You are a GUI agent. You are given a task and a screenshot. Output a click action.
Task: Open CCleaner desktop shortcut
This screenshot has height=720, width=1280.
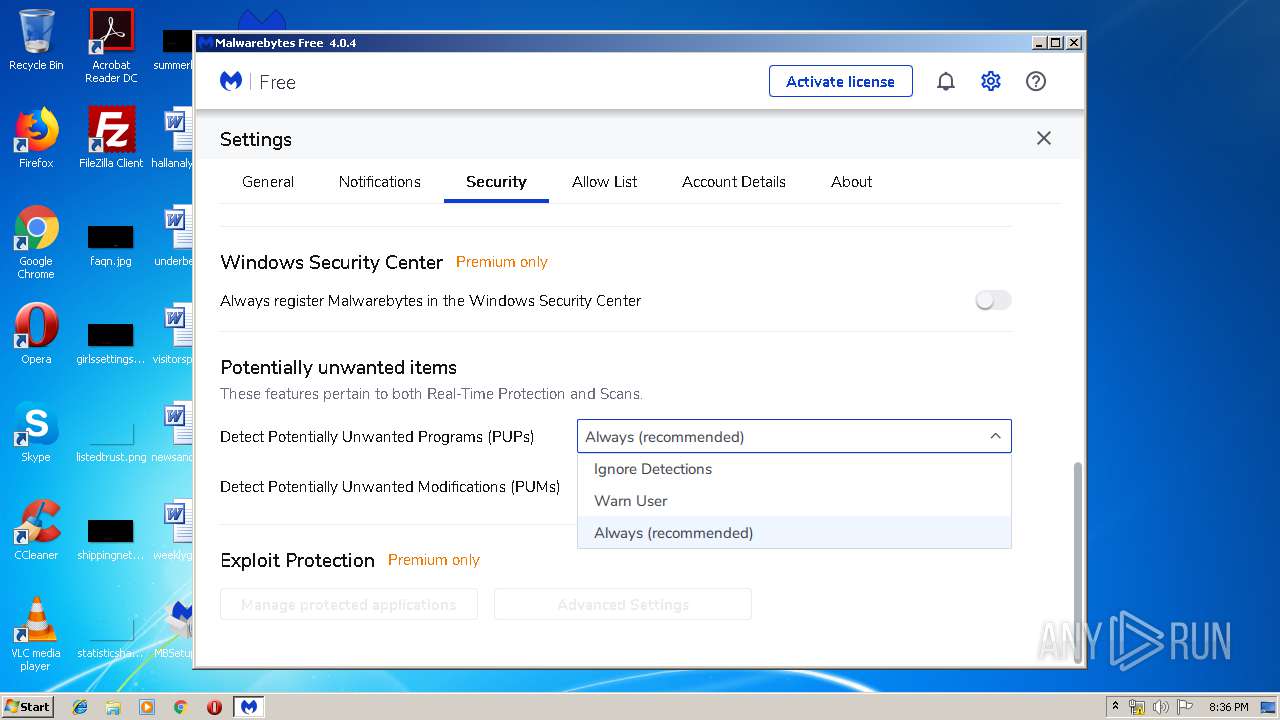[x=36, y=529]
